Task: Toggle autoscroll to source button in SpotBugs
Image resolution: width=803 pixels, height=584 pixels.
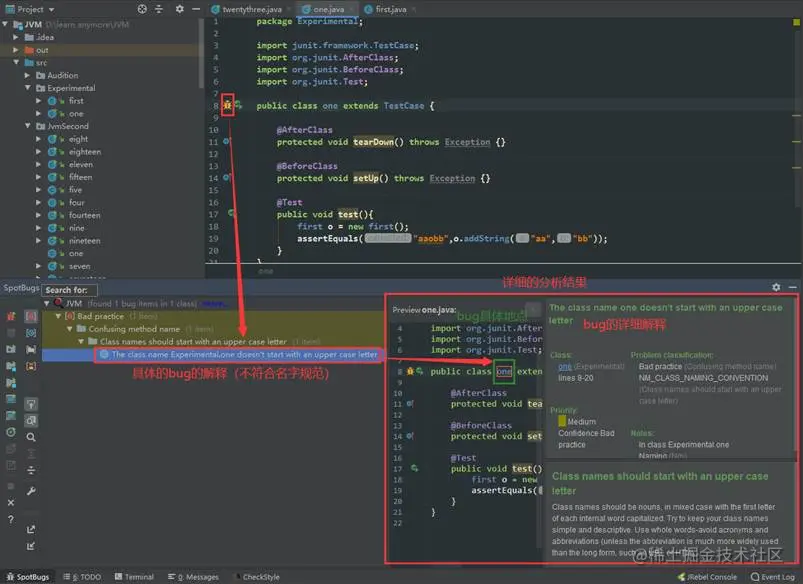Action: point(31,404)
